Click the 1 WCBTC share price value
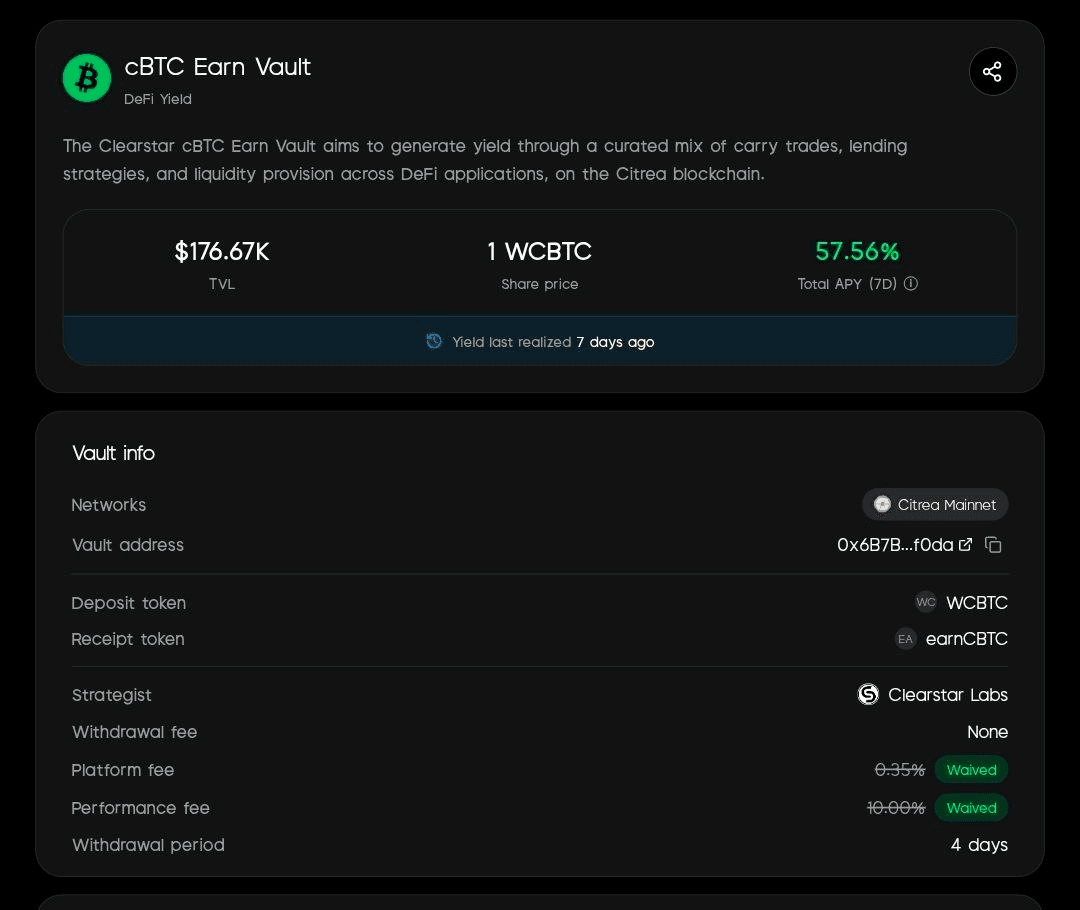 point(539,251)
